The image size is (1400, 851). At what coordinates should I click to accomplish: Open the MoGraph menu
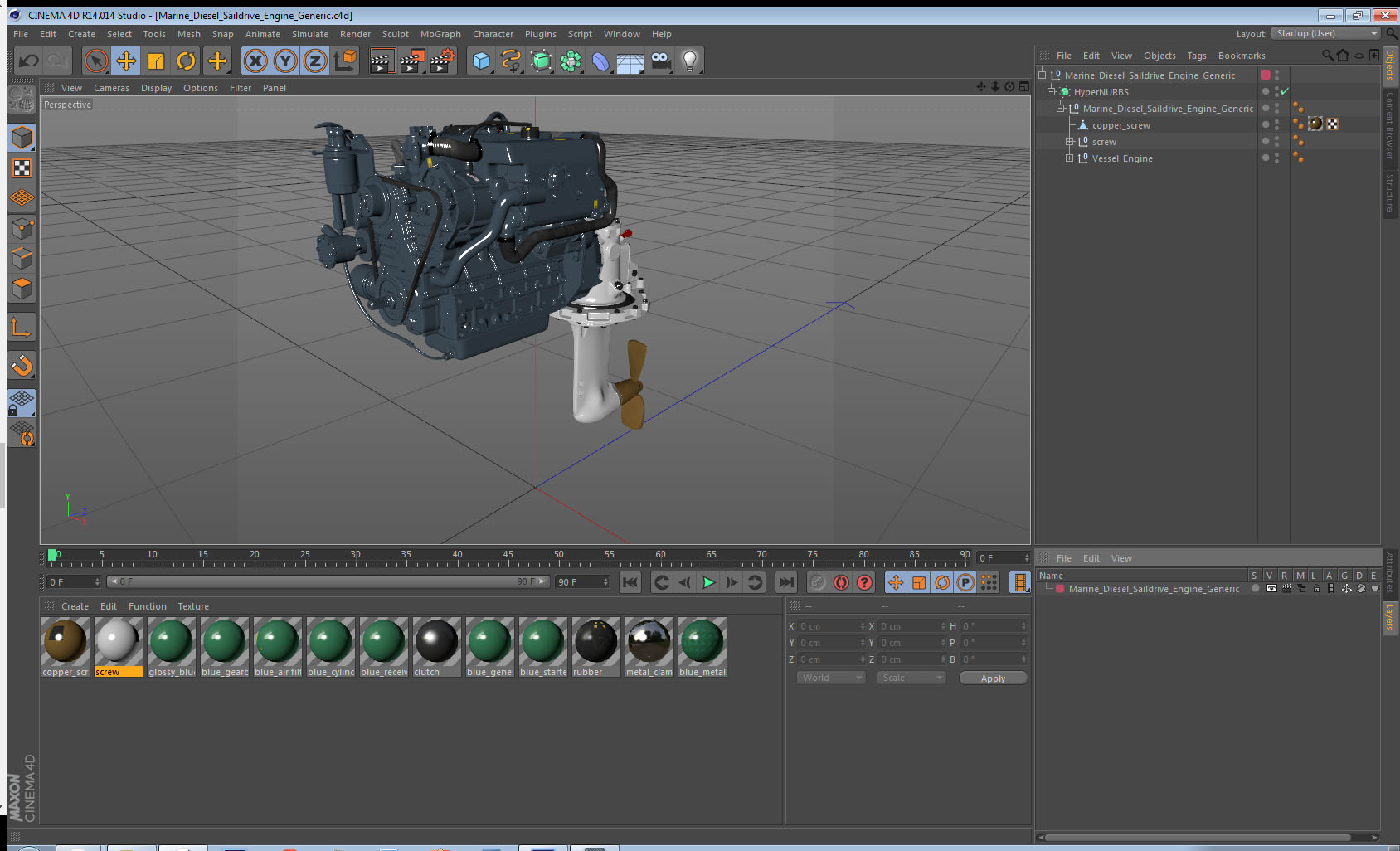click(440, 34)
